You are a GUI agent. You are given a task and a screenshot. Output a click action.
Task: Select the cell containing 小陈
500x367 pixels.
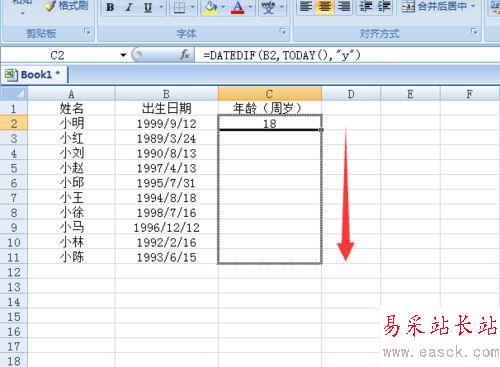click(x=71, y=257)
